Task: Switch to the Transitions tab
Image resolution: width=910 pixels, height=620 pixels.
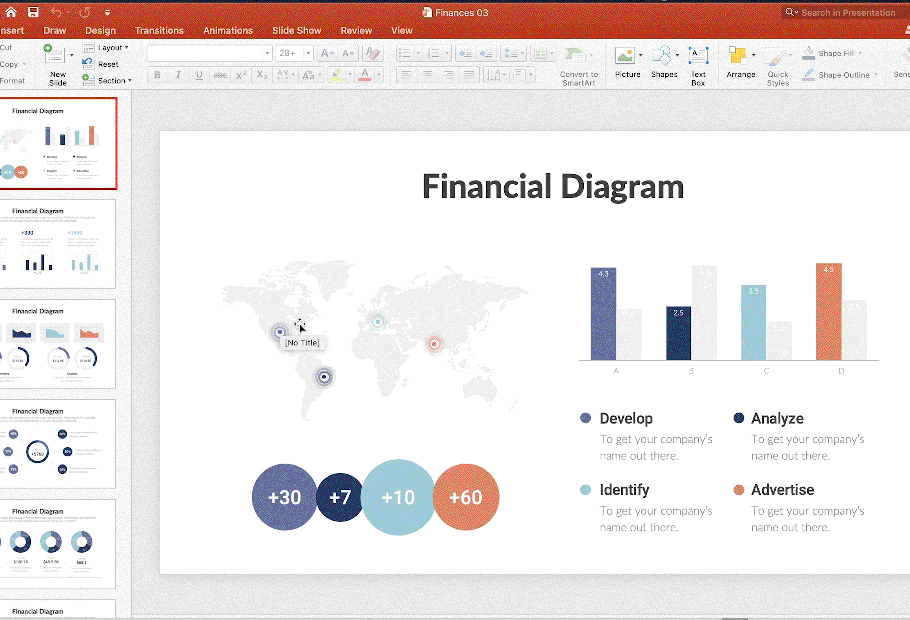Action: pos(159,31)
